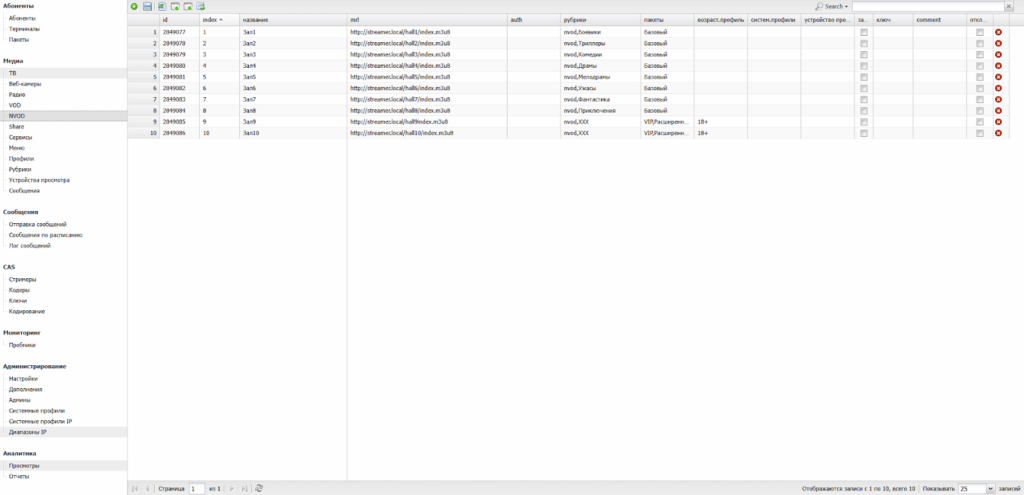The height and width of the screenshot is (495, 1024).
Task: Toggle the 'за...' checkbox for Зал3
Action: click(863, 55)
